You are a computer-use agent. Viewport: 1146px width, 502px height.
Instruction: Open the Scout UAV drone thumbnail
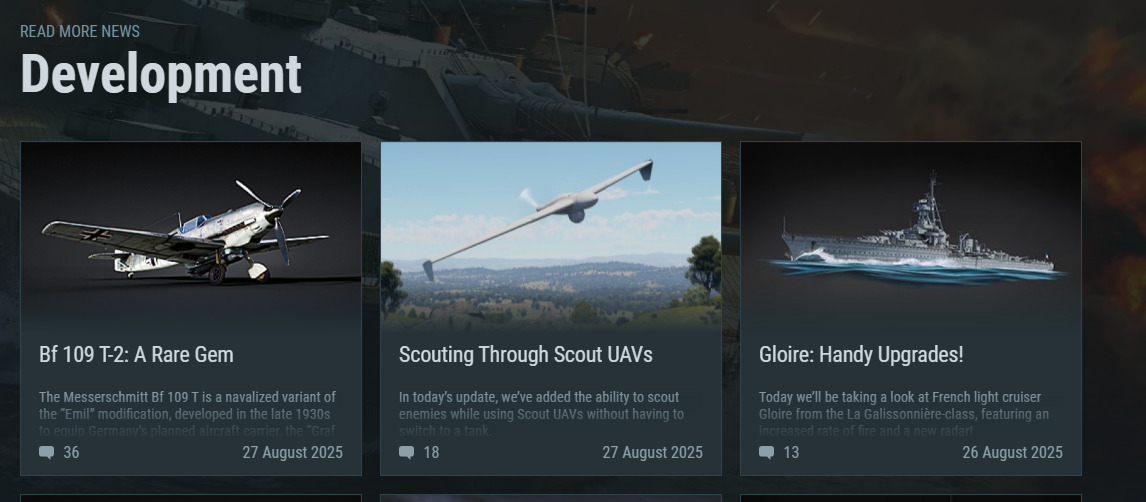click(x=551, y=235)
